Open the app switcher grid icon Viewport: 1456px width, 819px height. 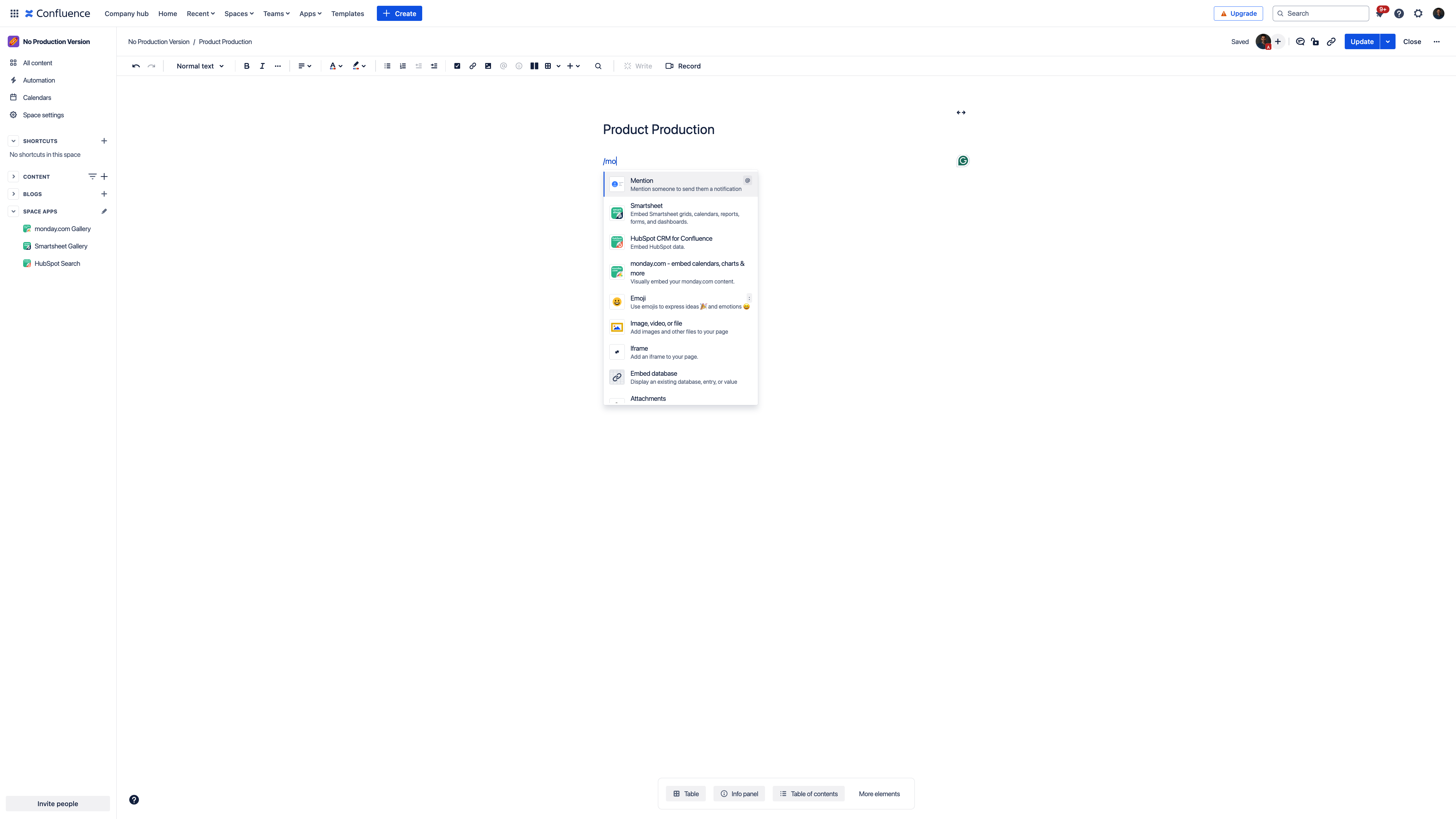[x=14, y=14]
